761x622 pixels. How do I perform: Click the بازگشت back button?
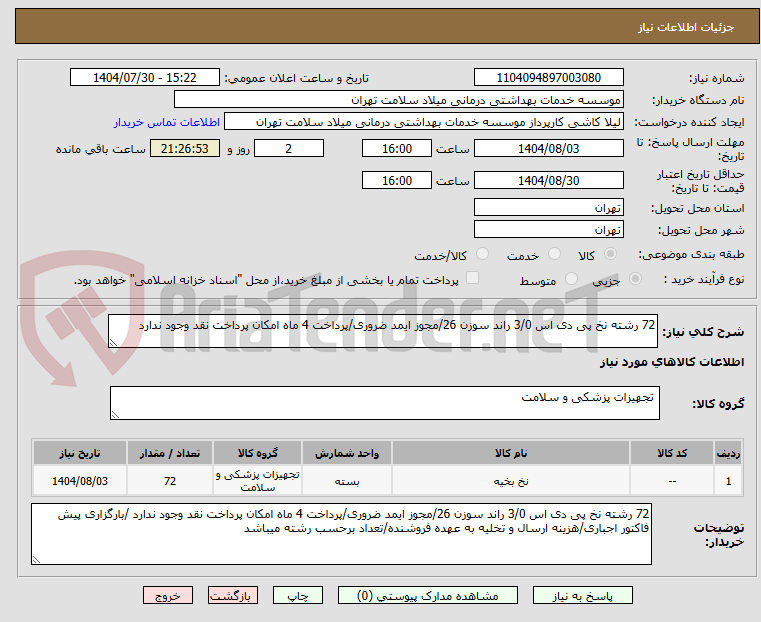point(233,595)
